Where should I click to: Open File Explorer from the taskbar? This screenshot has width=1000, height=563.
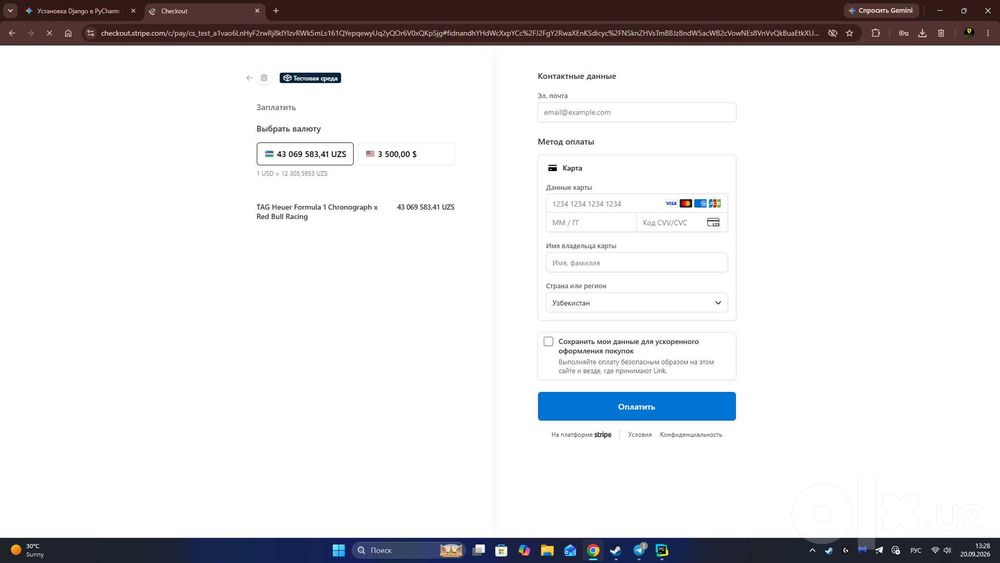[547, 550]
